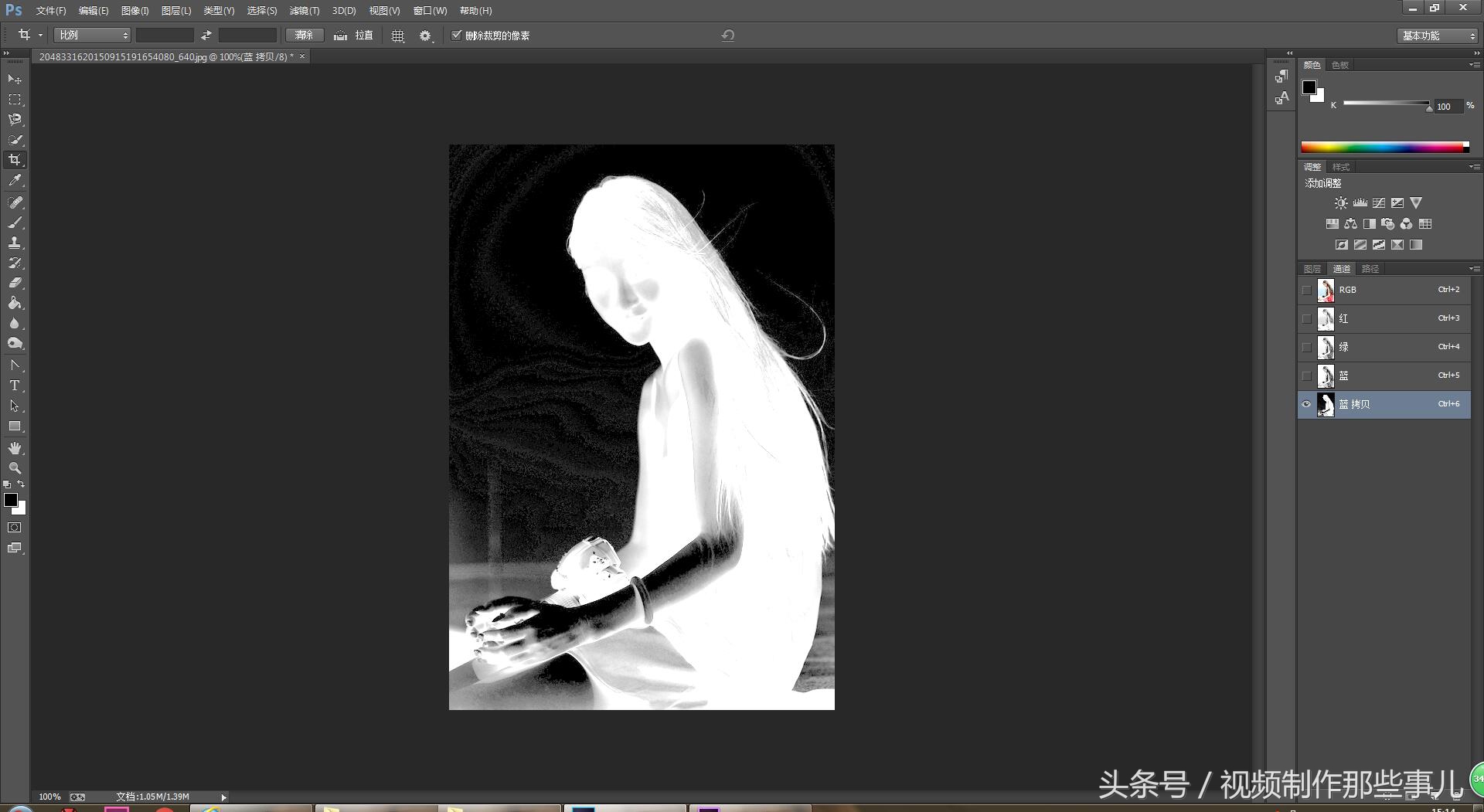Viewport: 1484px width, 812px height.
Task: Open crop settings gear options
Action: click(425, 36)
